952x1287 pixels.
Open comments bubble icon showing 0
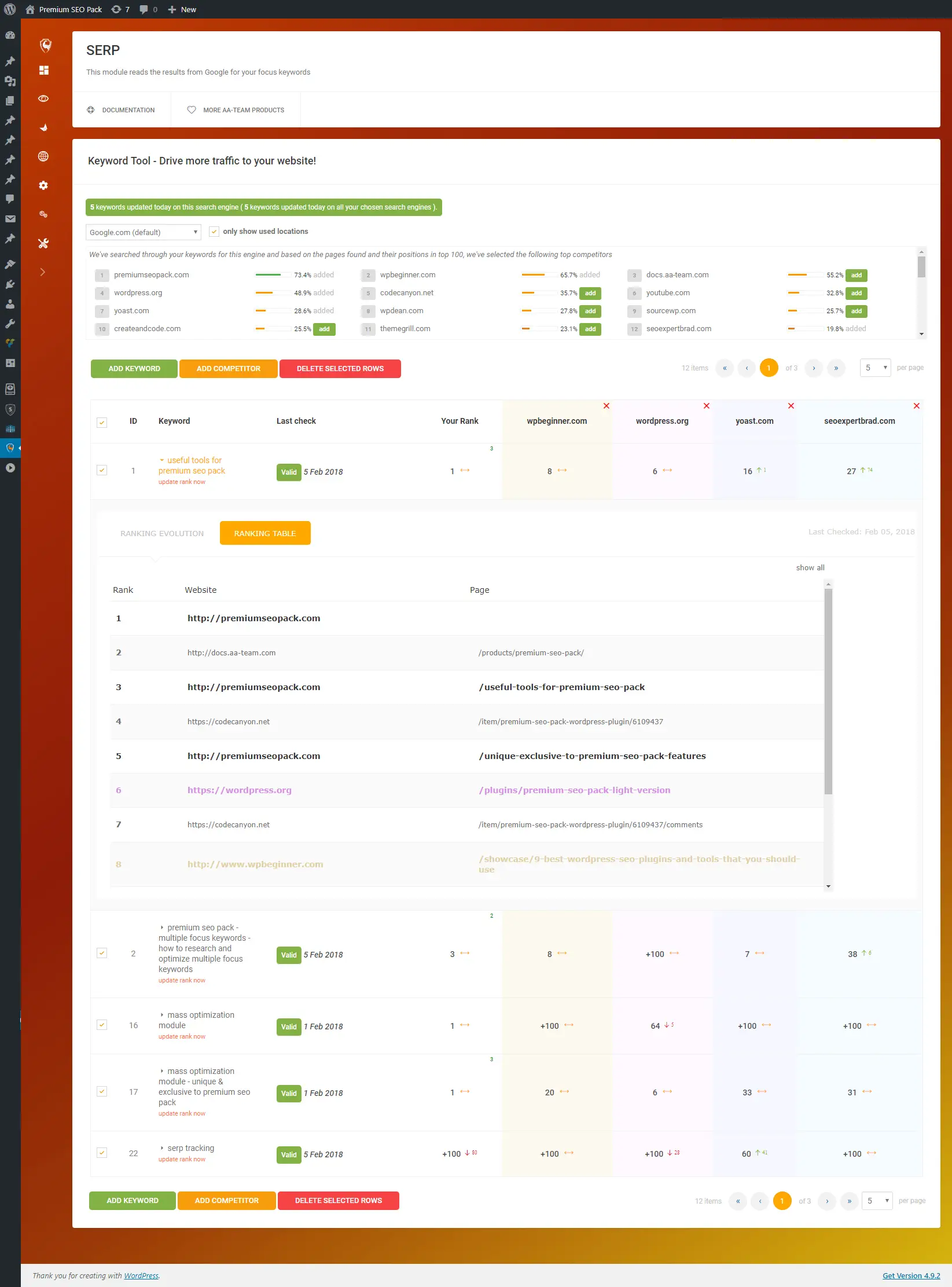point(148,9)
